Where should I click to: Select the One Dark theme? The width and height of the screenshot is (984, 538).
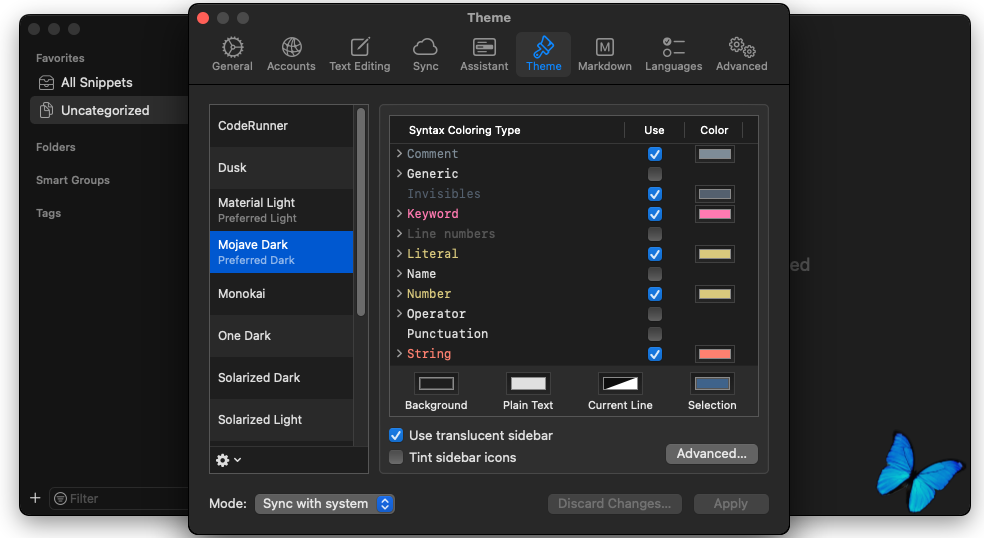(281, 336)
